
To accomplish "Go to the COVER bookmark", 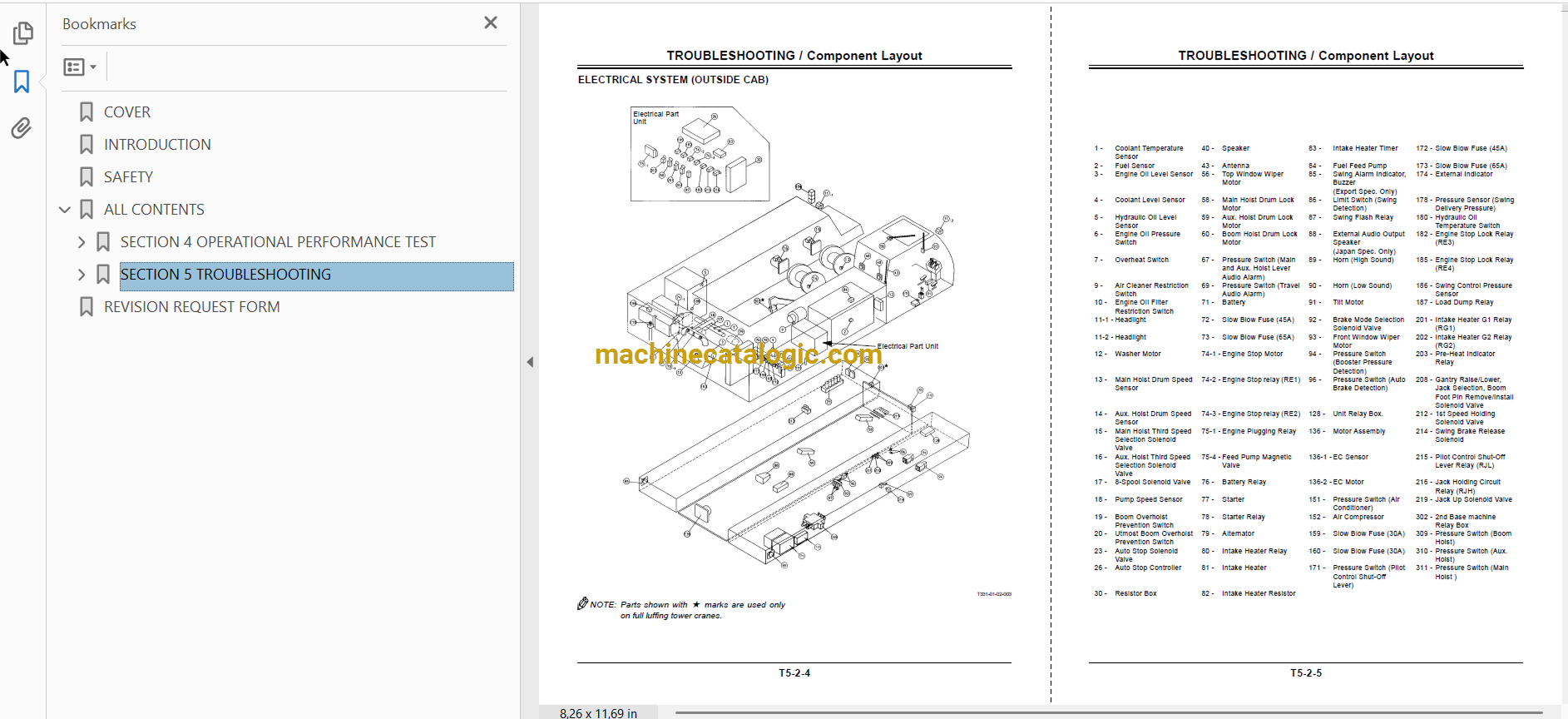I will click(127, 112).
